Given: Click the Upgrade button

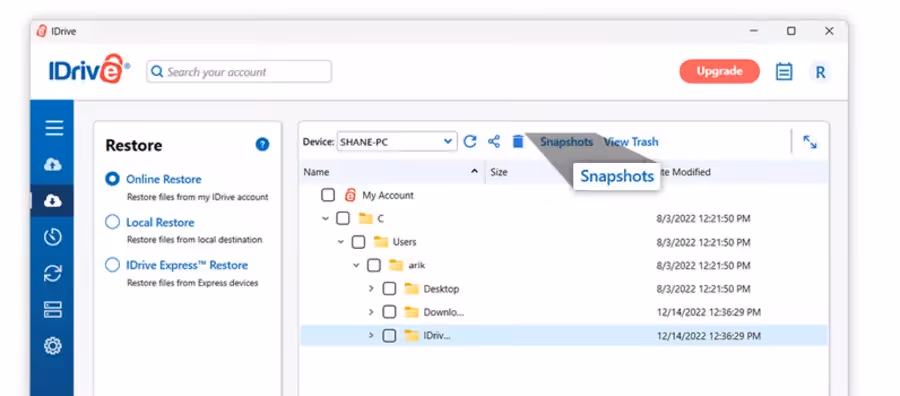Looking at the screenshot, I should (719, 72).
